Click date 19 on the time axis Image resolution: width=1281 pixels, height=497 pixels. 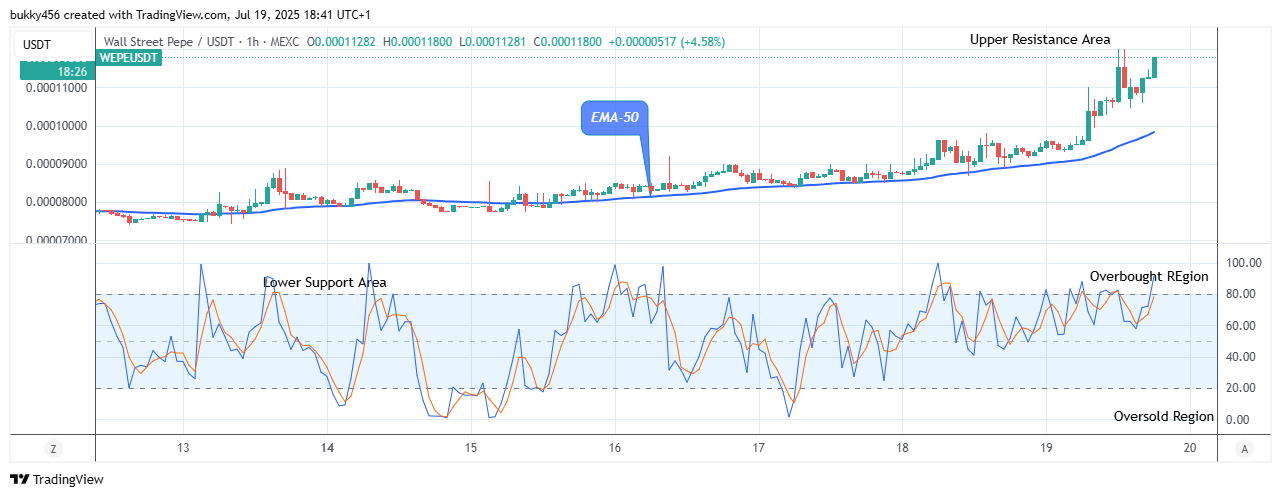[1047, 449]
